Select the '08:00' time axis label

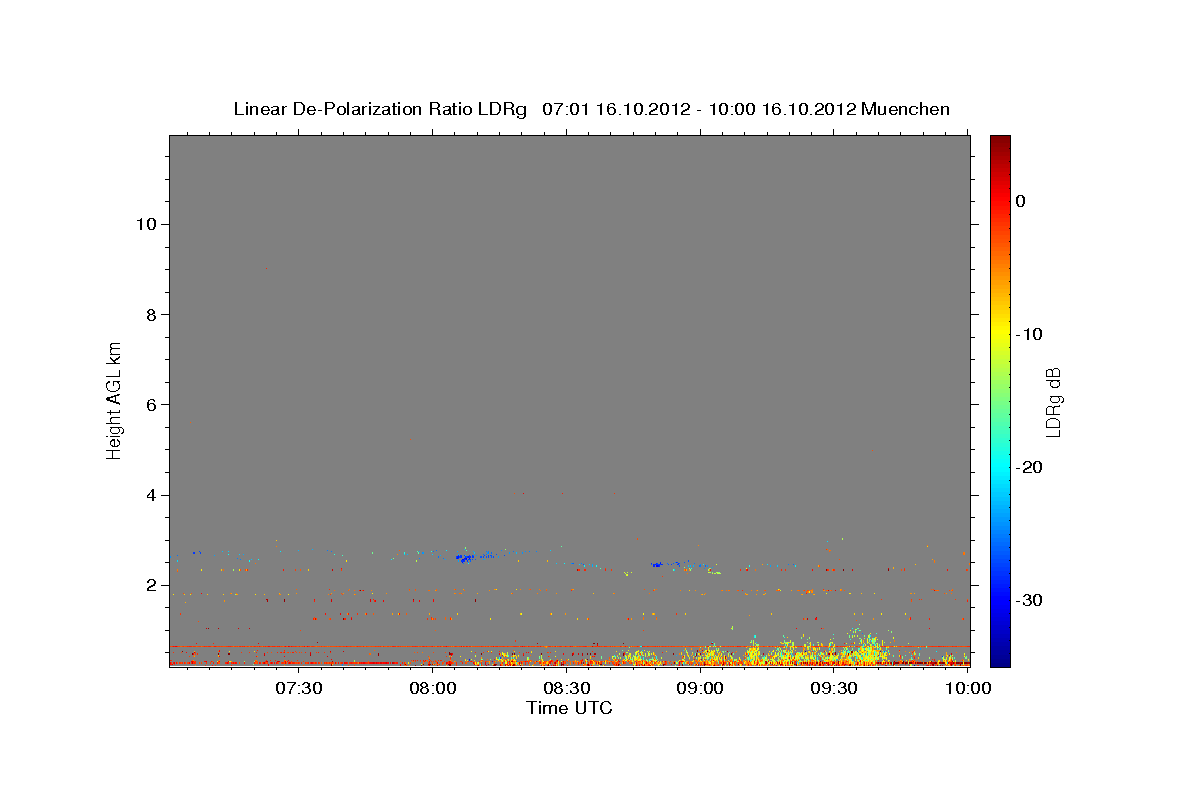(432, 688)
